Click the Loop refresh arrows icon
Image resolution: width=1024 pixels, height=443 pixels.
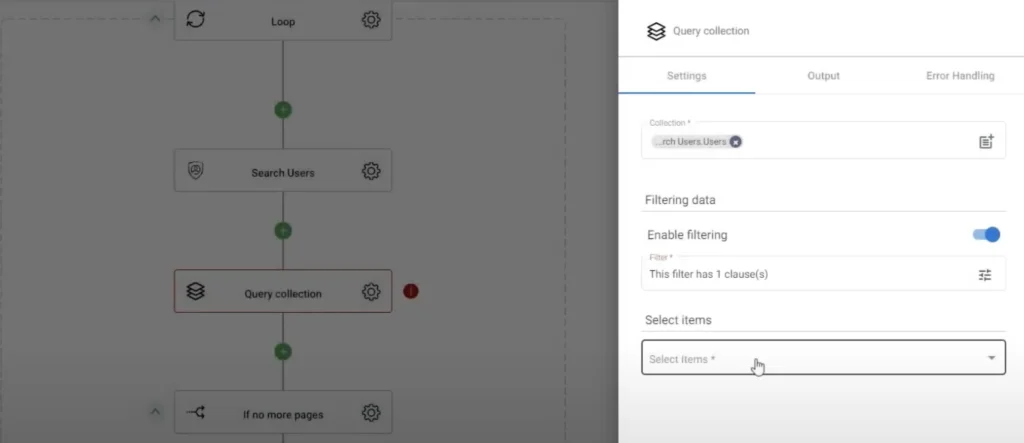pos(195,20)
